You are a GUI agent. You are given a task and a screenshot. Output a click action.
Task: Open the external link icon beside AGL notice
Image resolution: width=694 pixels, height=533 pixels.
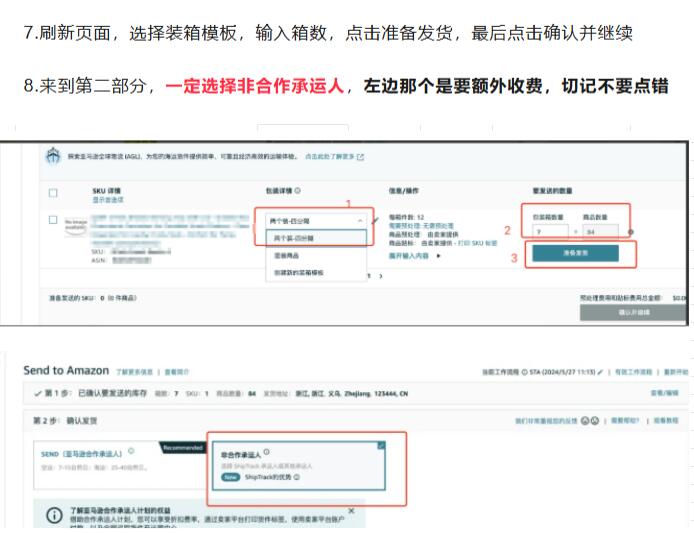360,157
